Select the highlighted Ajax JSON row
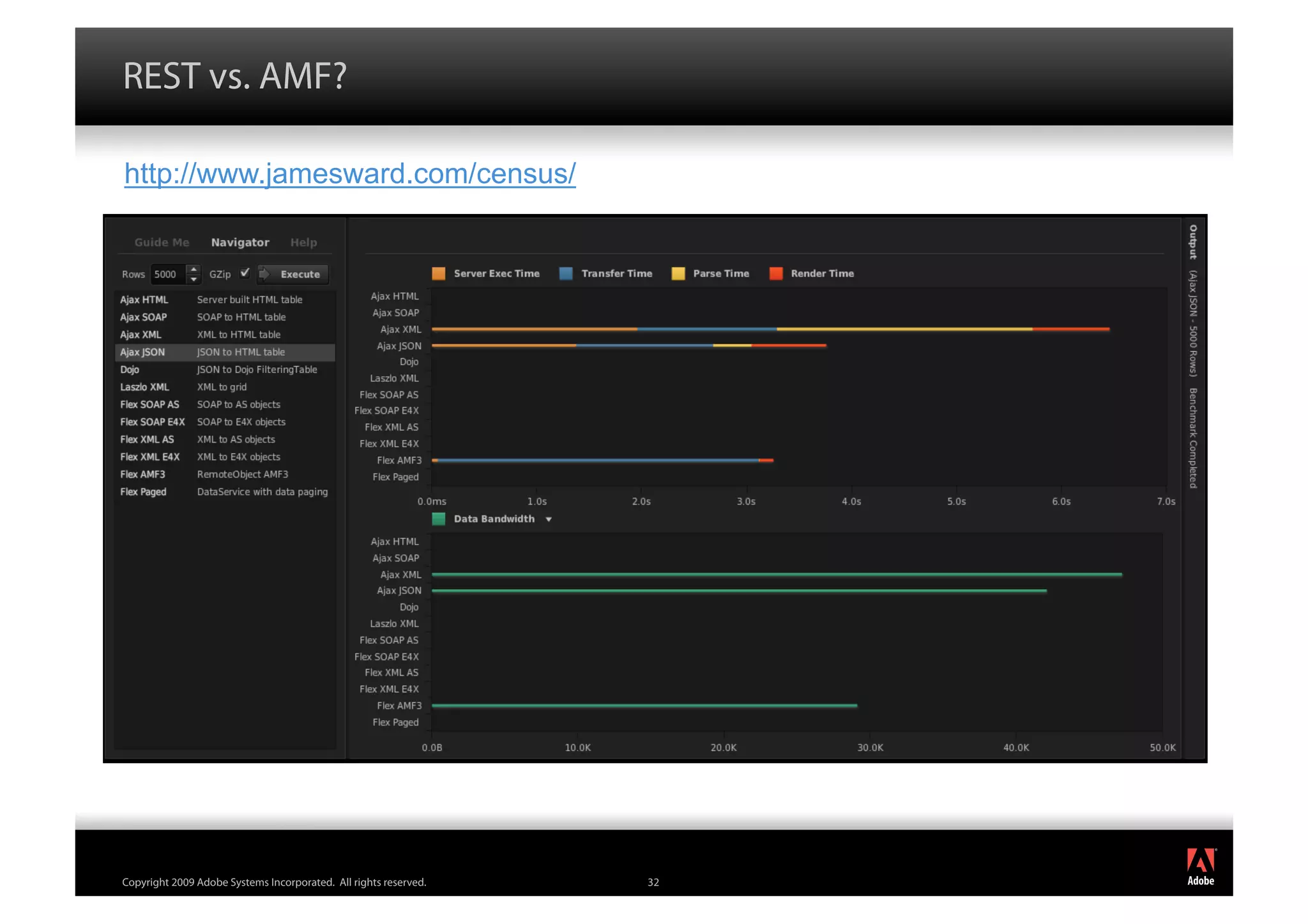The image size is (1308, 924). (x=225, y=352)
